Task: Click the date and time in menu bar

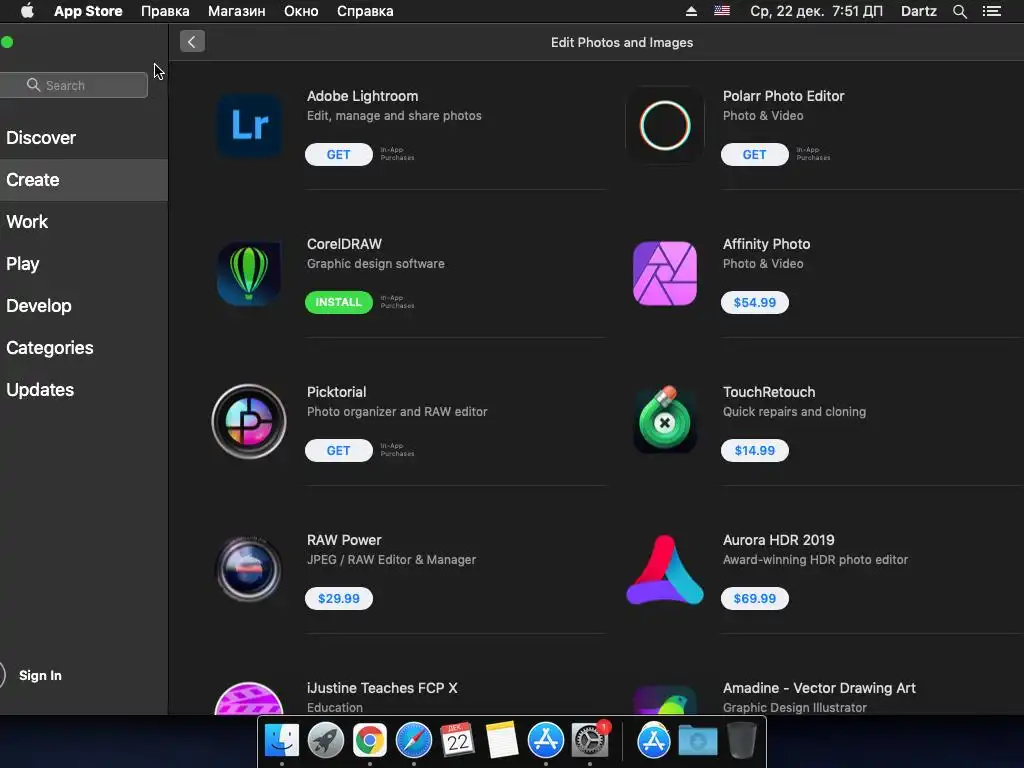Action: coord(816,11)
